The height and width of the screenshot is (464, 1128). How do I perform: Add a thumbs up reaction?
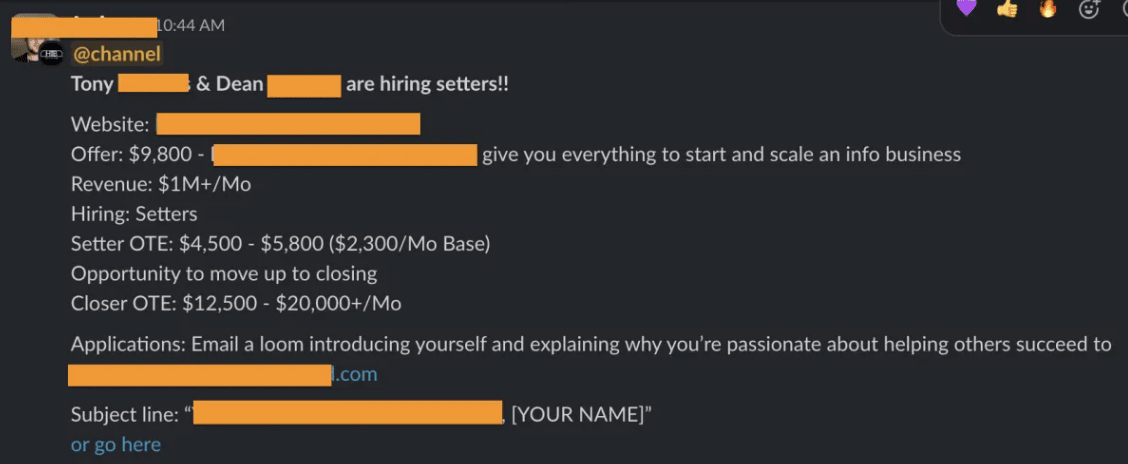pos(1007,9)
